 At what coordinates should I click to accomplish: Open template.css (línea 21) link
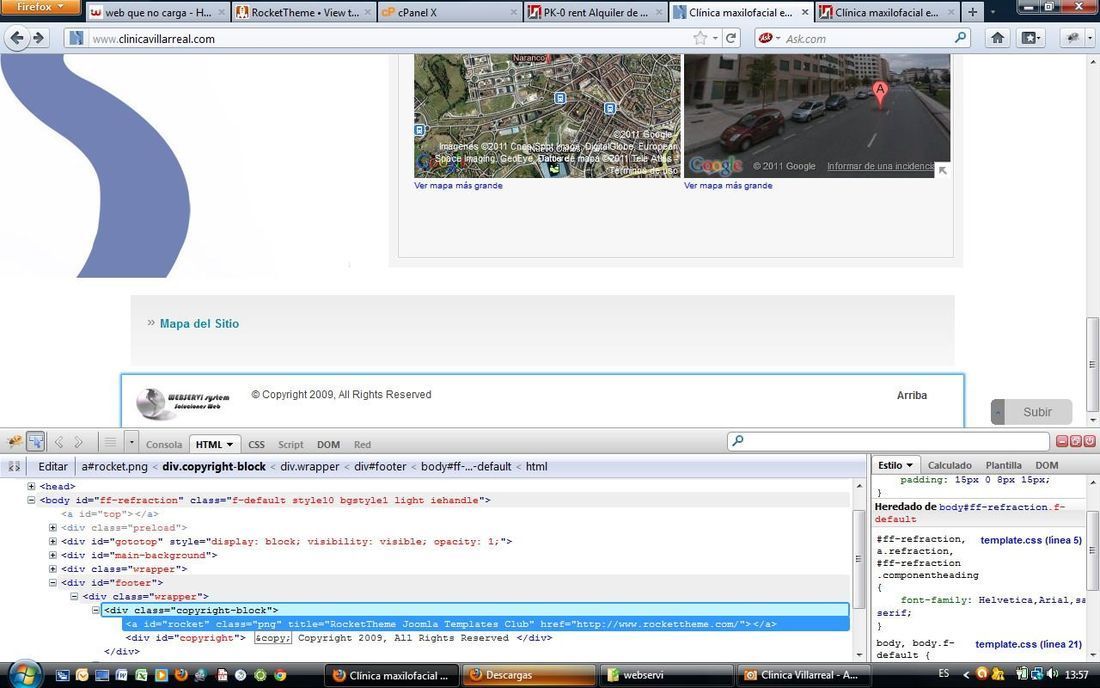[x=1028, y=644]
